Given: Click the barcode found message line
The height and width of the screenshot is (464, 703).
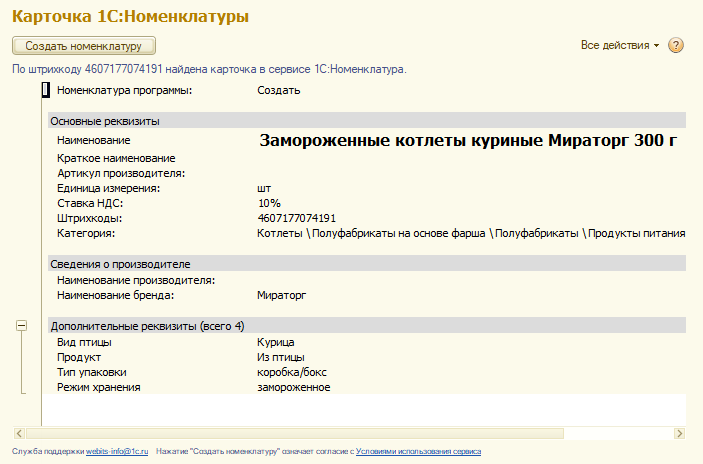Looking at the screenshot, I should click(209, 69).
